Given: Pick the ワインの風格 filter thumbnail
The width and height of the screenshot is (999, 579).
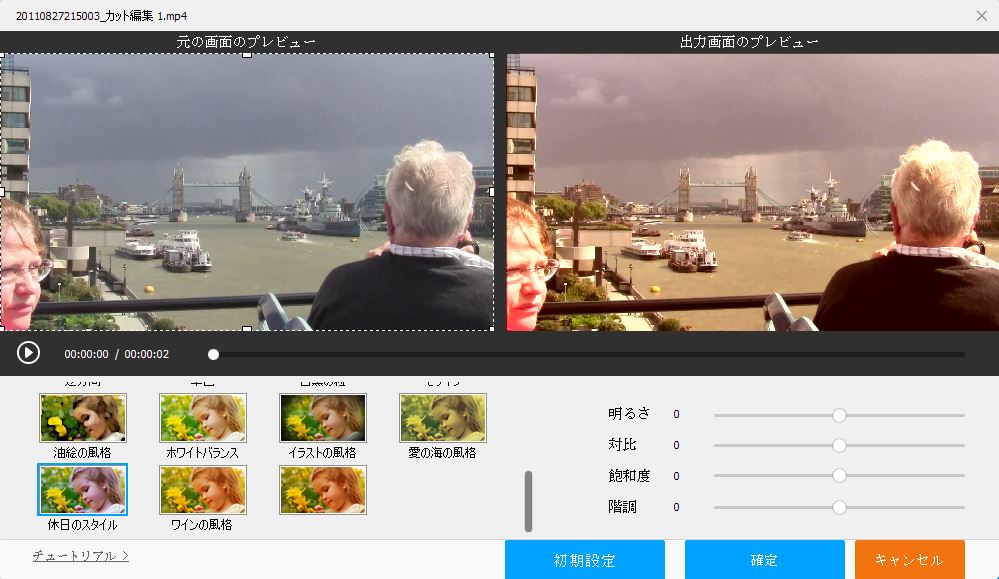Looking at the screenshot, I should (203, 490).
